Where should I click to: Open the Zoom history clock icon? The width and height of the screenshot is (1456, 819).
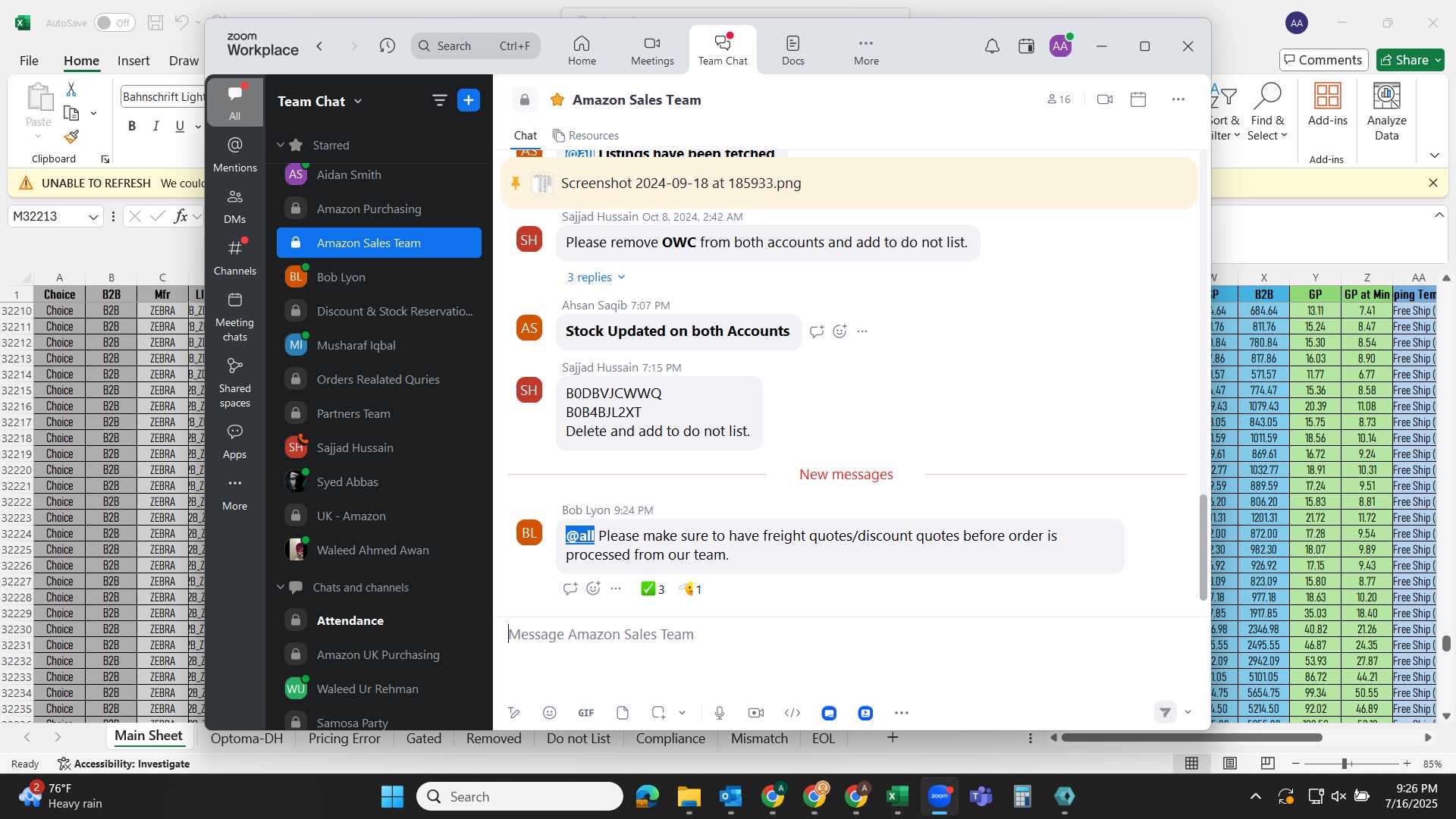[x=387, y=46]
